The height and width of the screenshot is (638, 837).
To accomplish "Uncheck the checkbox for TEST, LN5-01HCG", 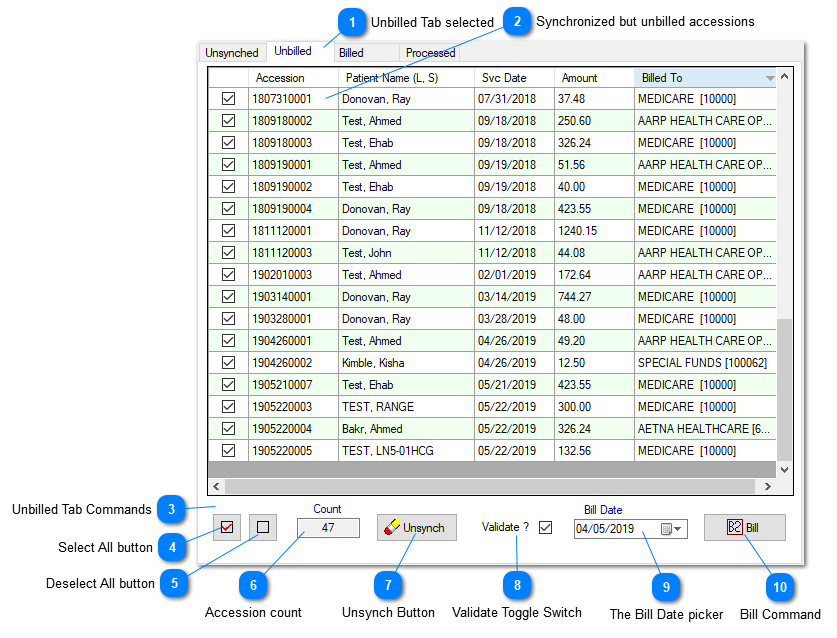I will click(227, 450).
